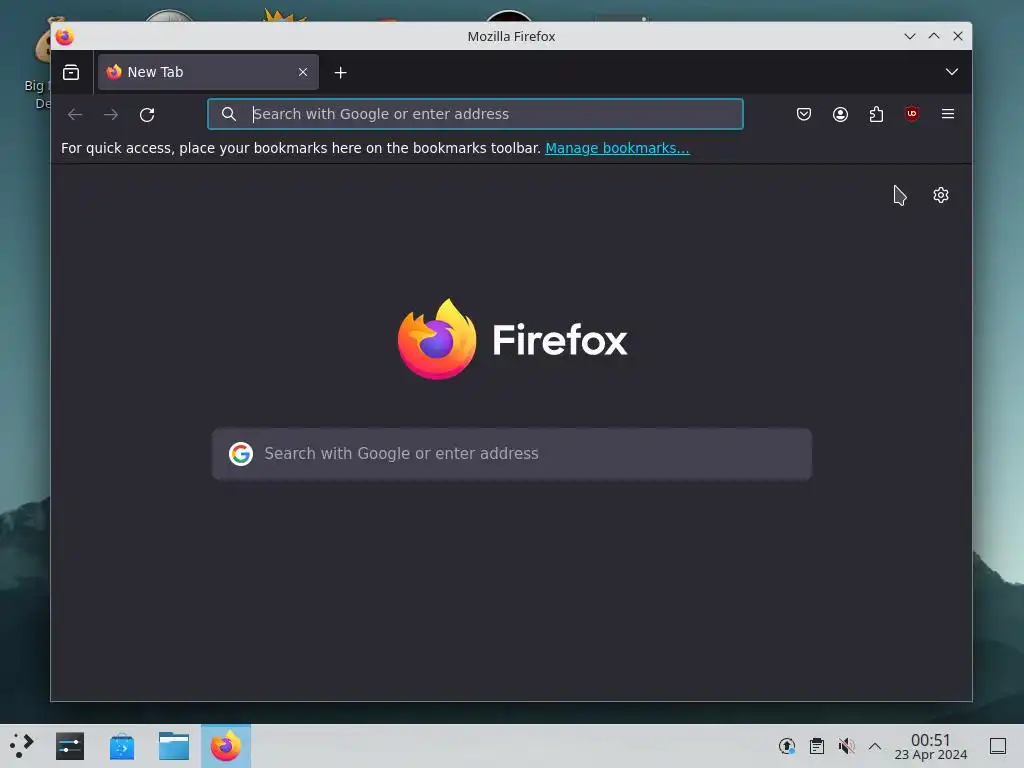This screenshot has width=1024, height=768.
Task: Select the Firefox taskbar entry
Action: 226,746
